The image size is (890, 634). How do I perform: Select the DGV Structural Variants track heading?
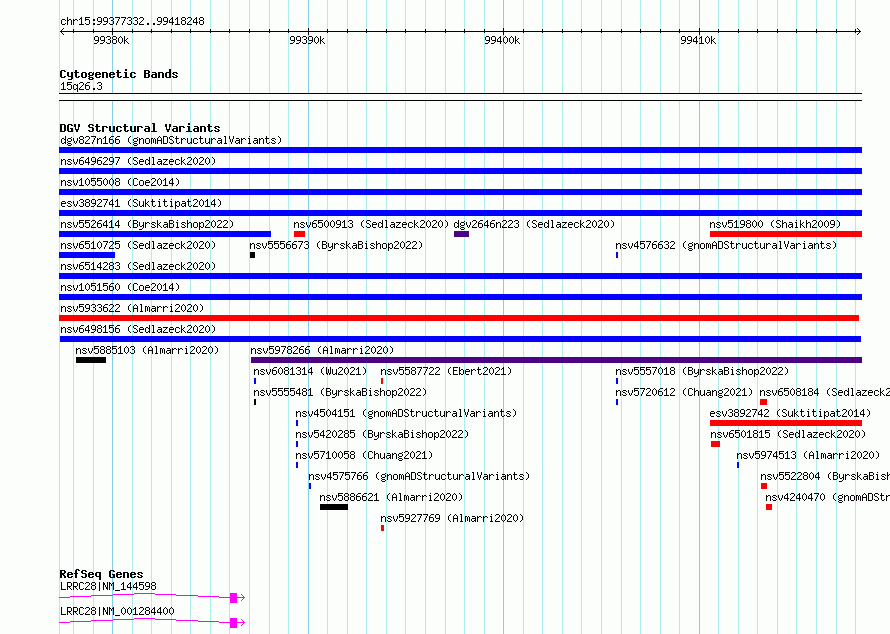pos(140,128)
